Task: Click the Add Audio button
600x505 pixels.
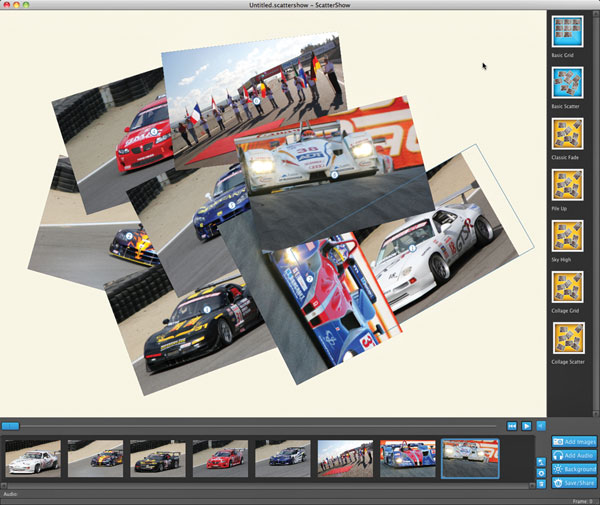Action: (574, 455)
